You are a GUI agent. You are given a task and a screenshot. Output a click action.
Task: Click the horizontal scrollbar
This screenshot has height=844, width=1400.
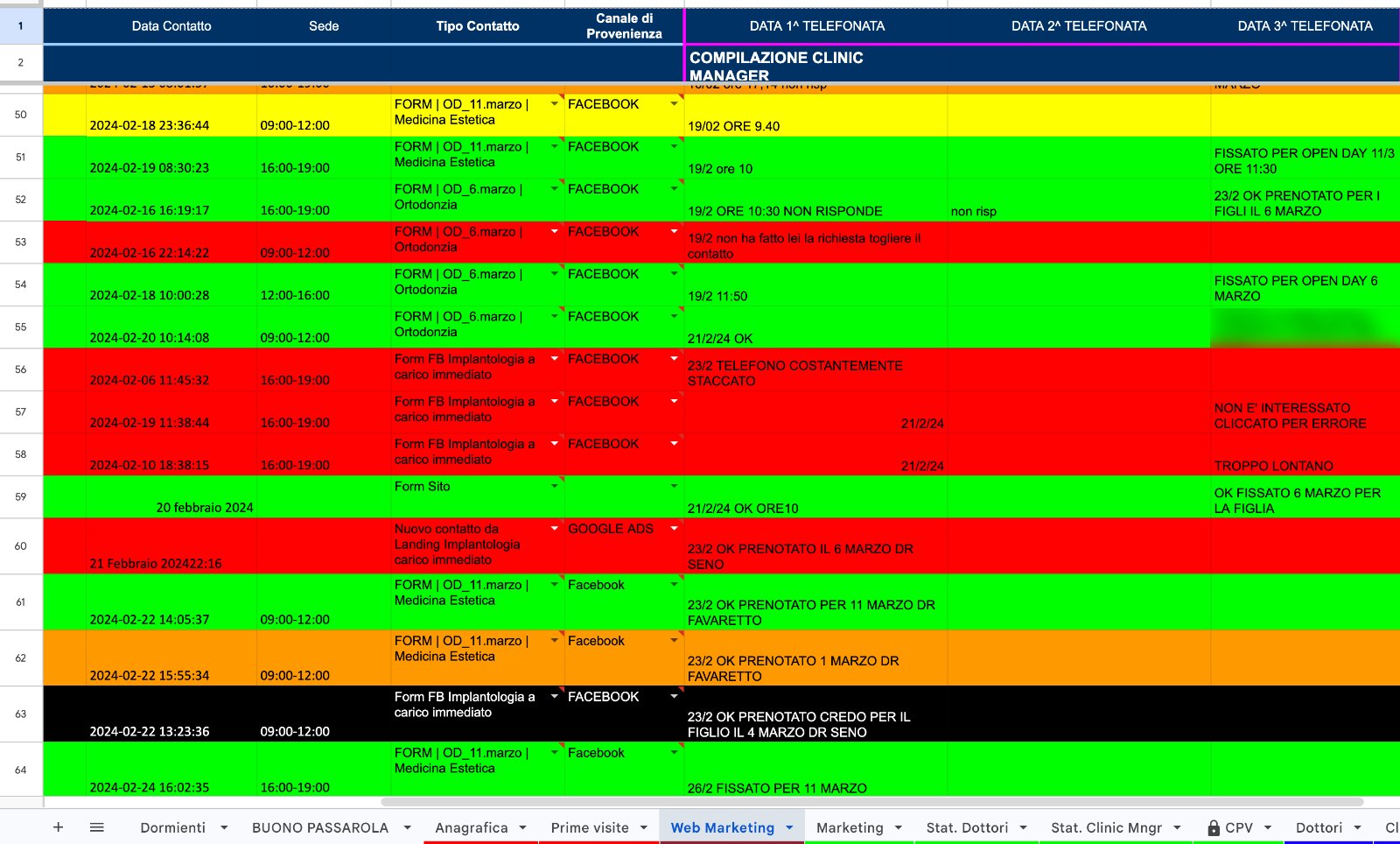coord(872,801)
